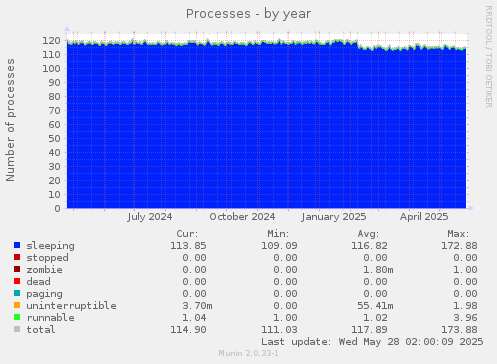Screen dimensions: 497x364
Task: Click the 'Cur:' column header
Action: point(187,234)
